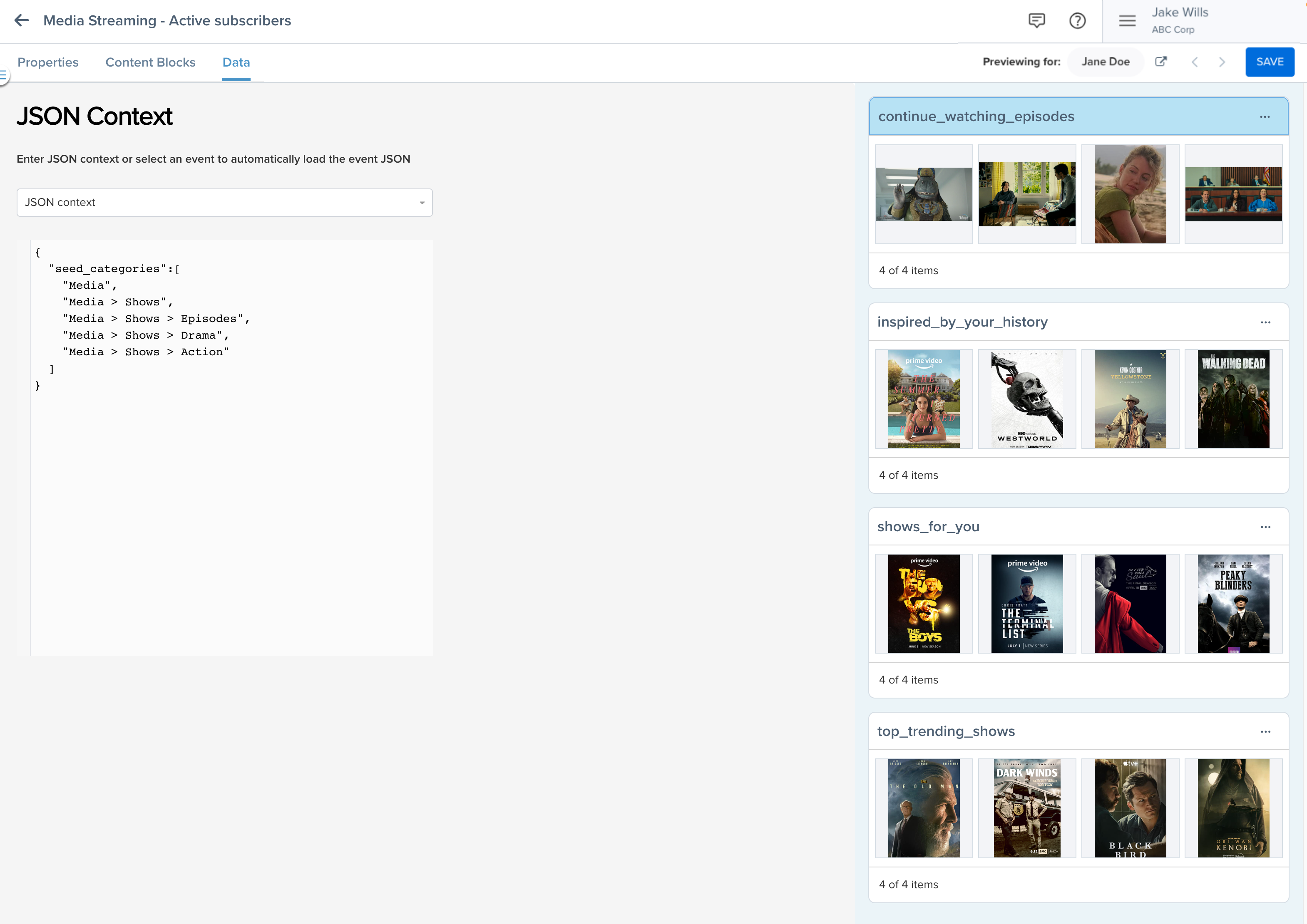
Task: Click the Jane Doe preview user pill
Action: pyautogui.click(x=1105, y=62)
